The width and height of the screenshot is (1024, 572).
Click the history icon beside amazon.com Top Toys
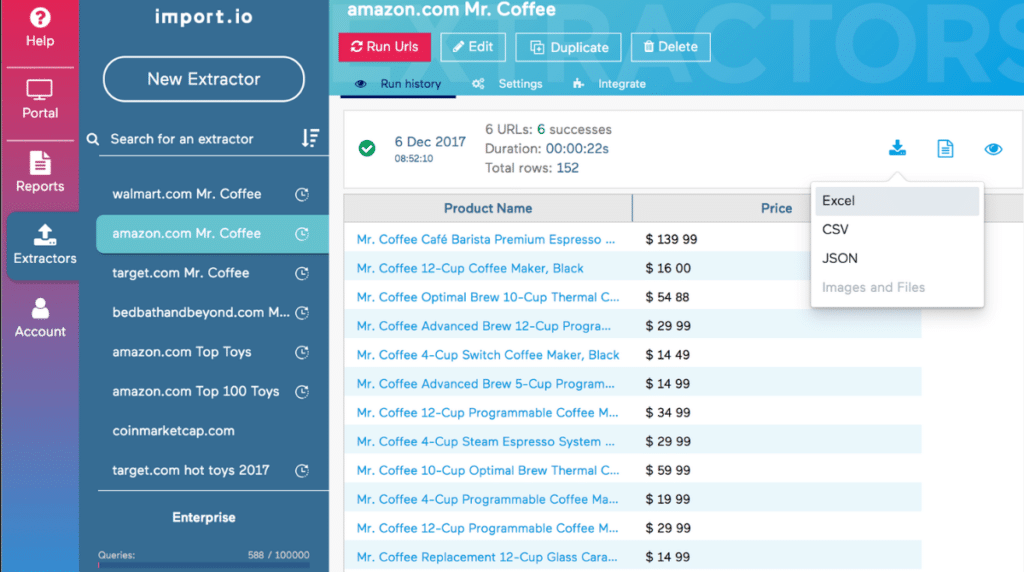click(302, 353)
